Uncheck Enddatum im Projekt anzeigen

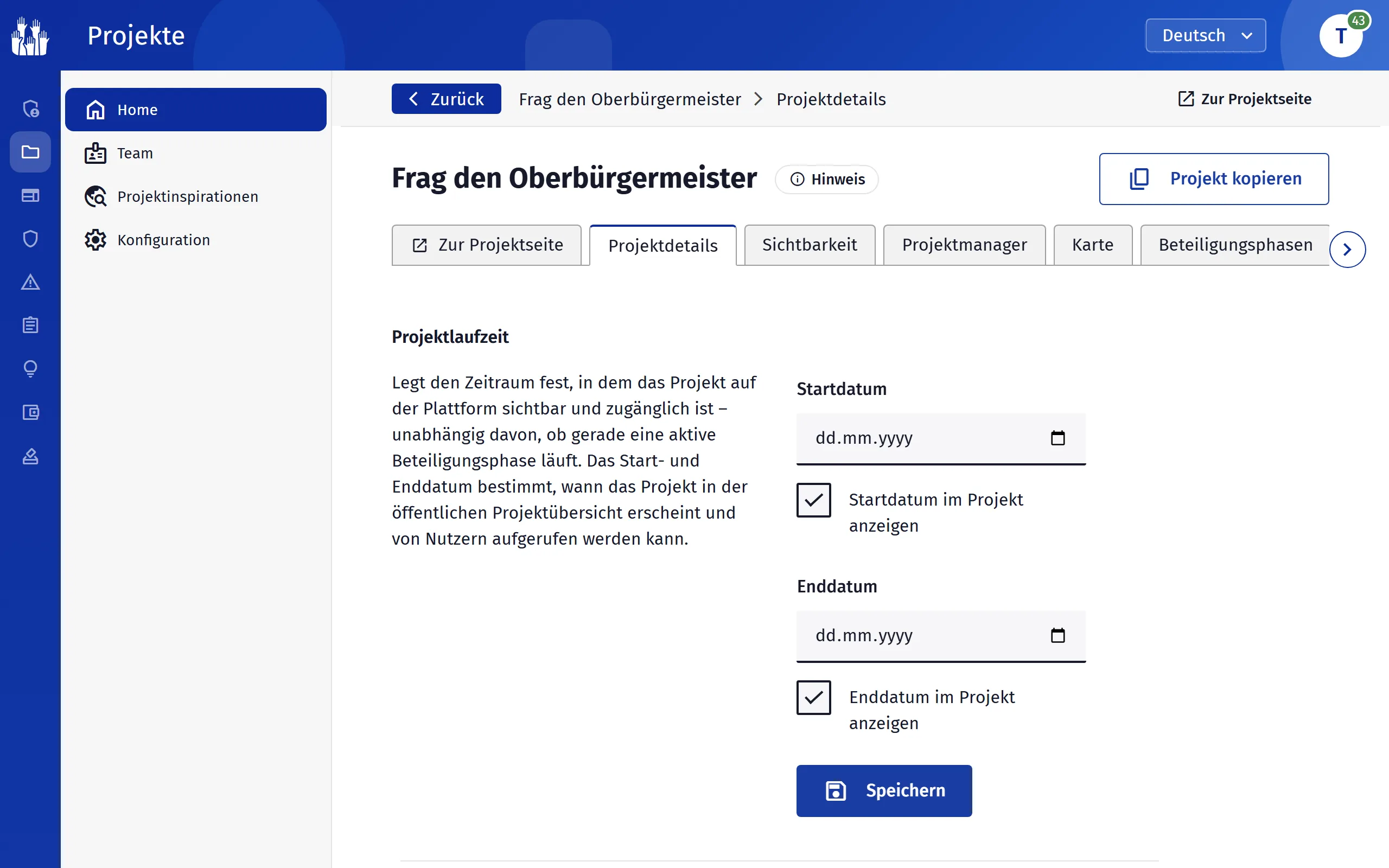click(813, 698)
